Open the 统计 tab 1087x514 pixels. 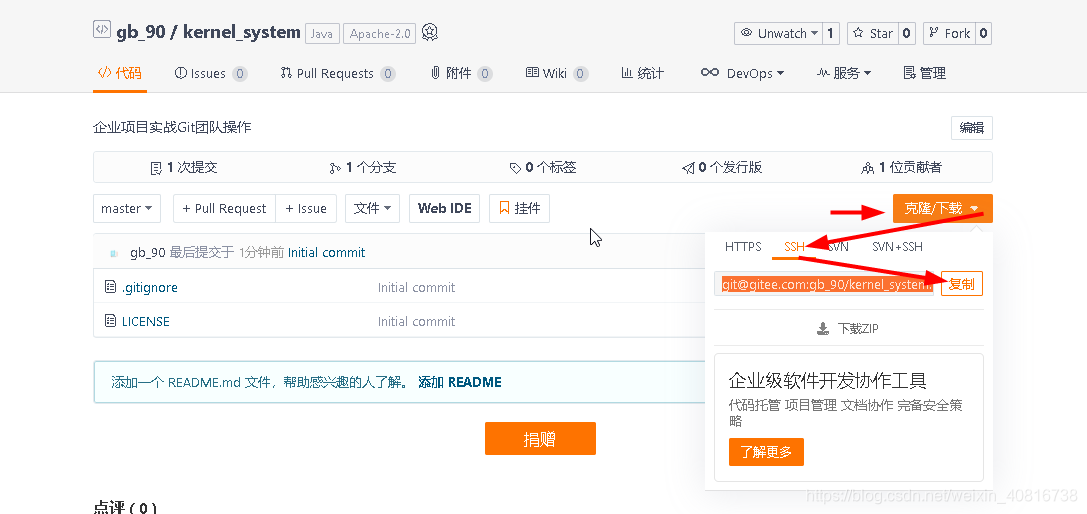click(642, 73)
